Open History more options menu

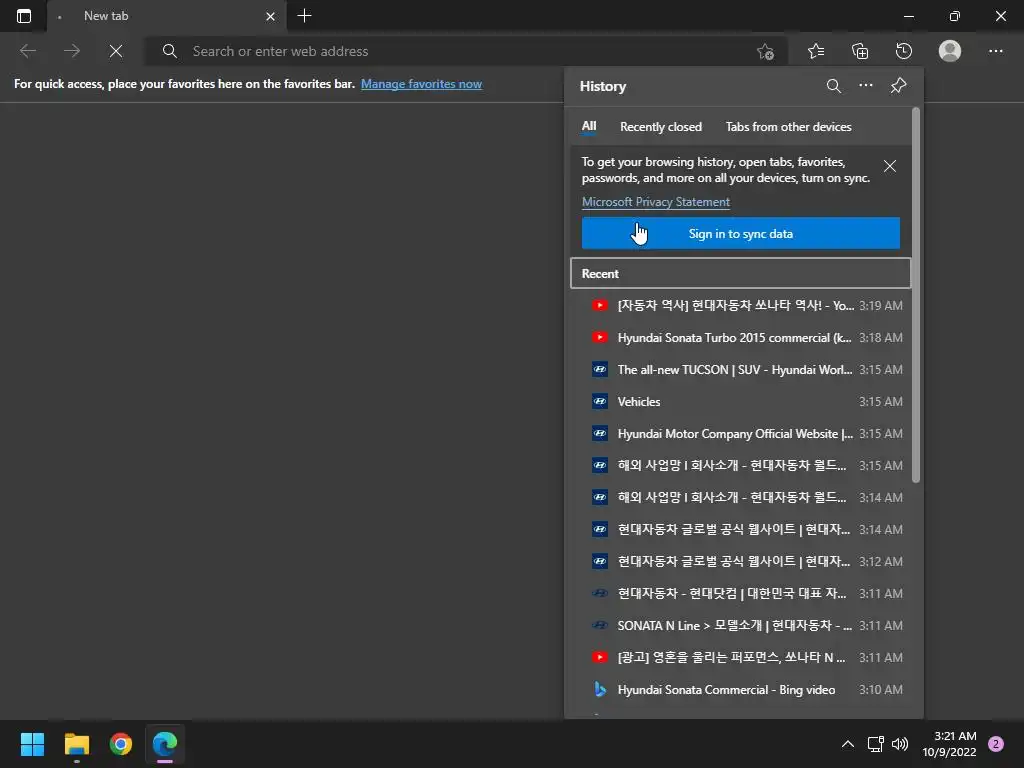865,86
